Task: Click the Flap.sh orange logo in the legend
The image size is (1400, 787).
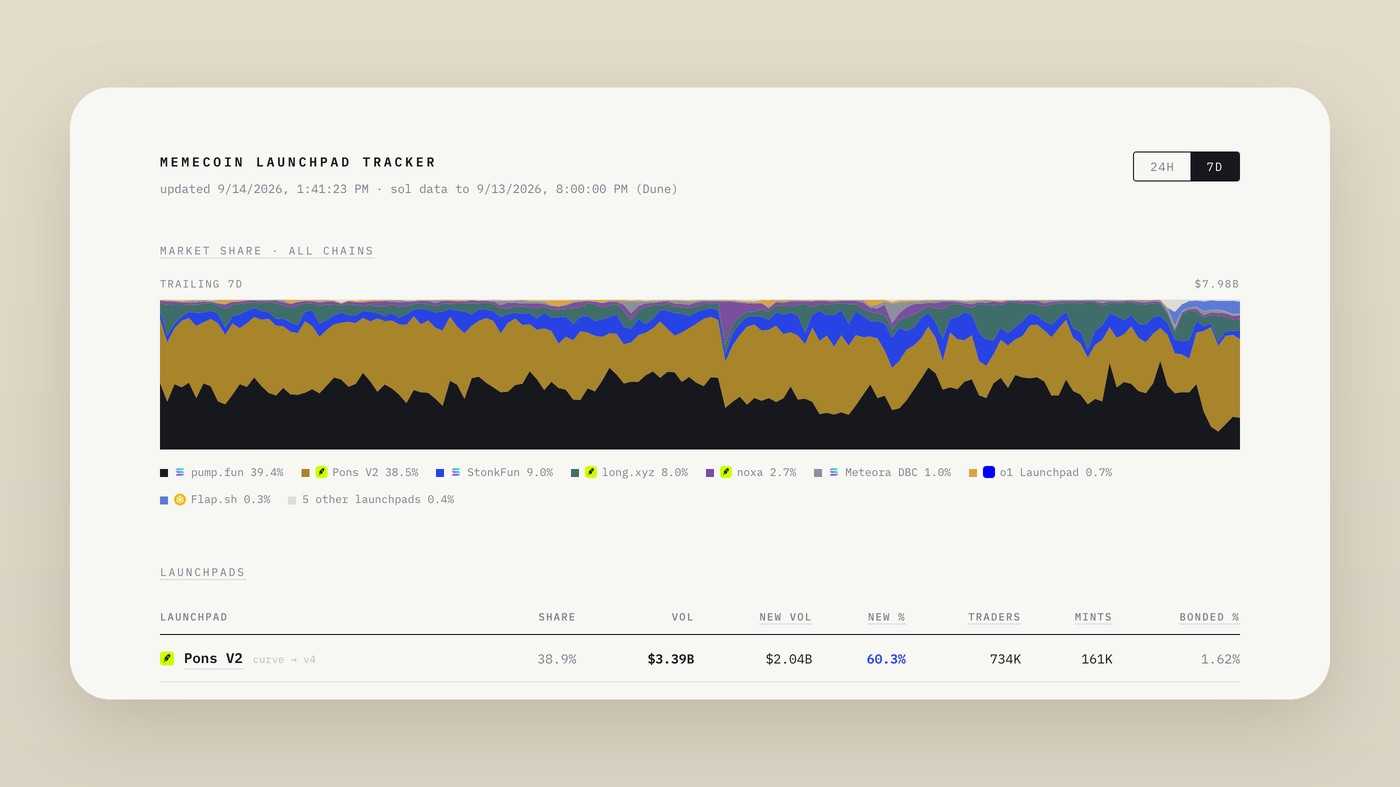Action: (180, 499)
